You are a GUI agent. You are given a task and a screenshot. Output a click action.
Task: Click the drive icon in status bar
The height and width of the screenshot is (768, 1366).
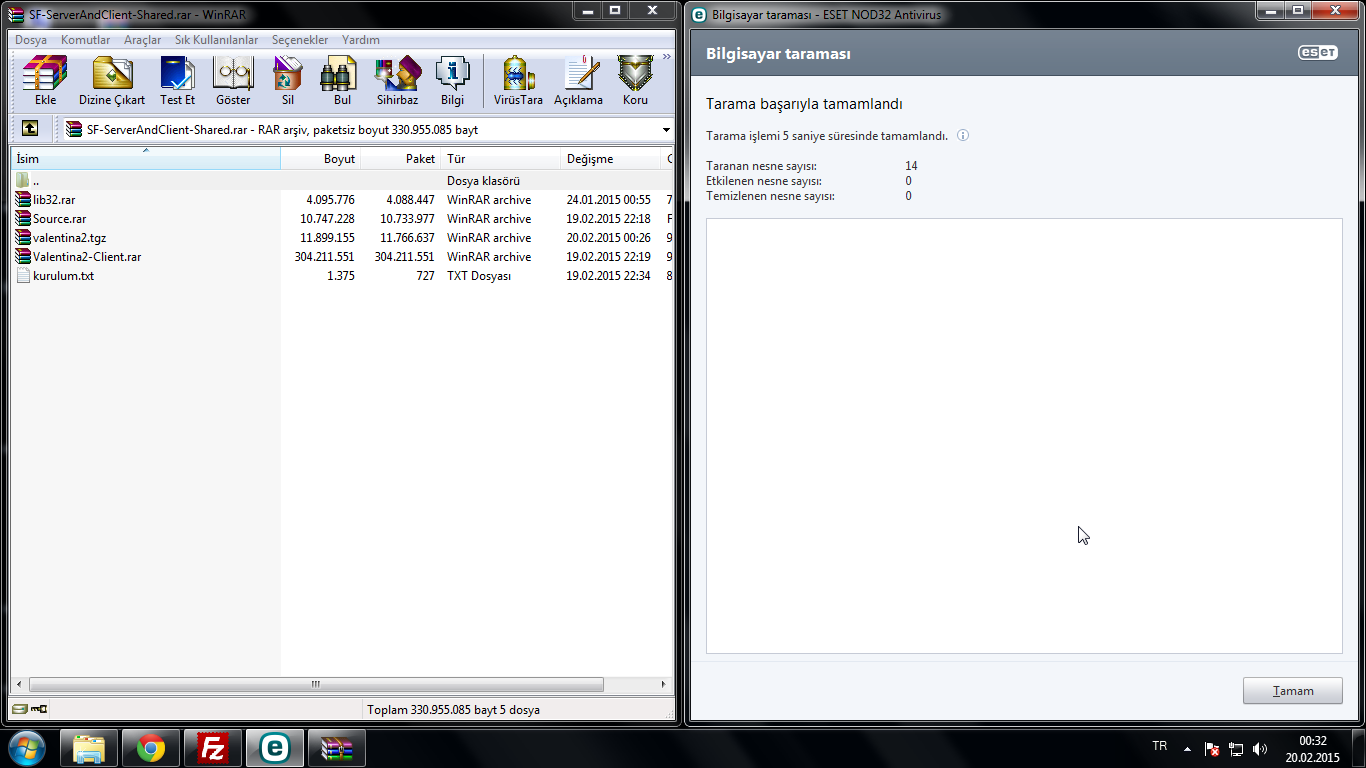pos(19,709)
